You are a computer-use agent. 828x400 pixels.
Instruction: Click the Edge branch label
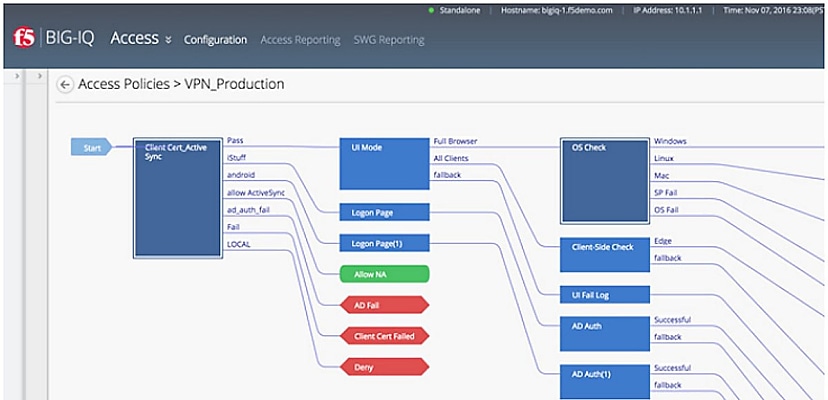(x=663, y=240)
